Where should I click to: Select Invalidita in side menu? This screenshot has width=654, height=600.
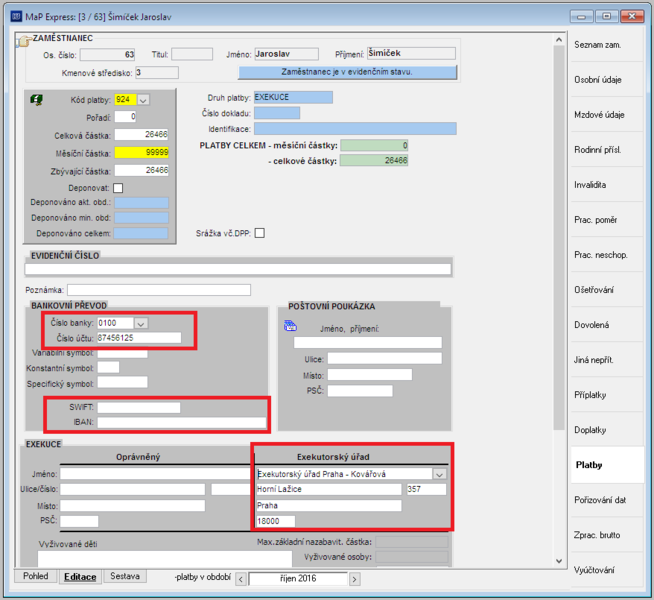click(606, 185)
